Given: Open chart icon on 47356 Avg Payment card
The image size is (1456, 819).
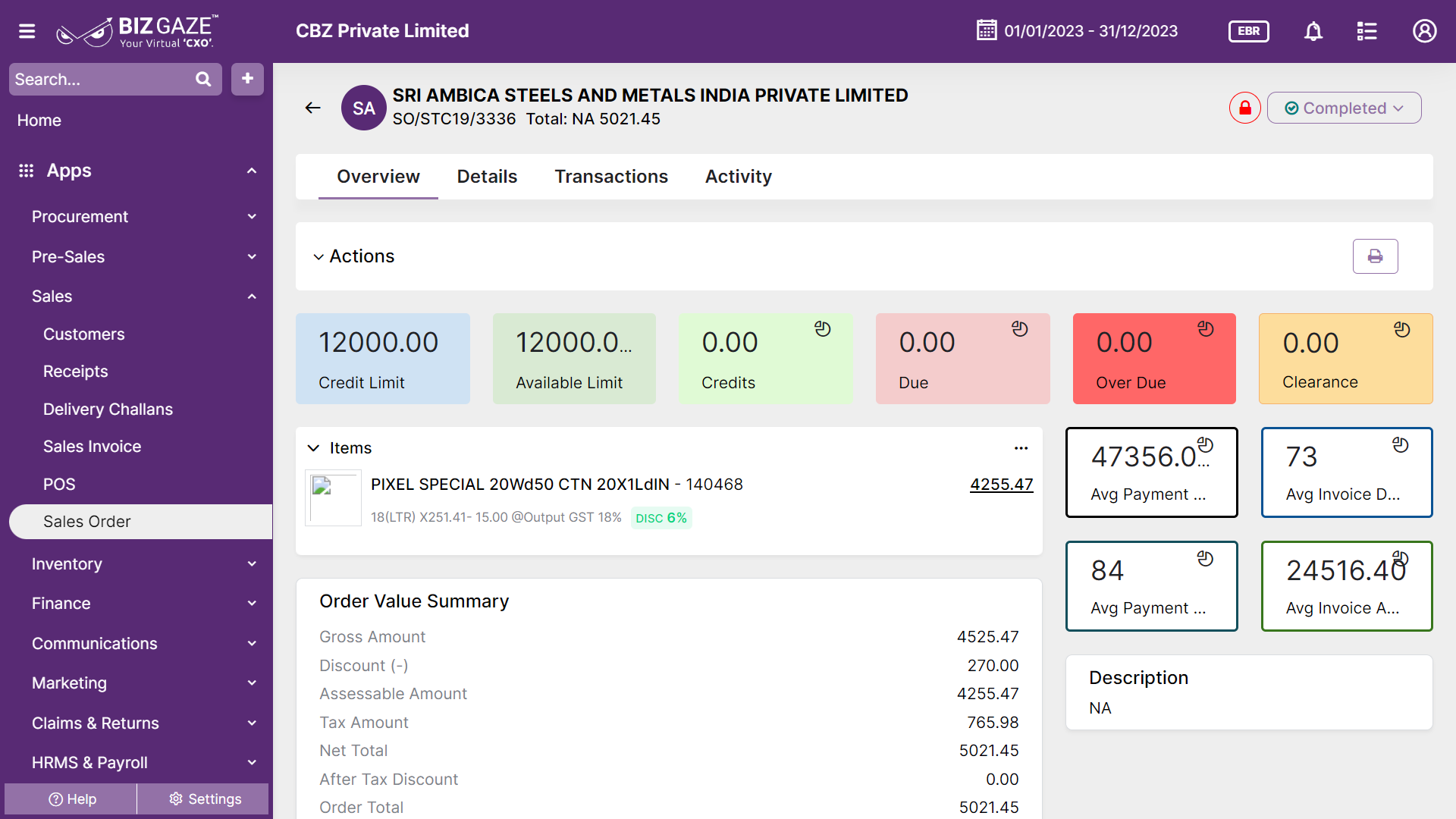Looking at the screenshot, I should coord(1205,444).
